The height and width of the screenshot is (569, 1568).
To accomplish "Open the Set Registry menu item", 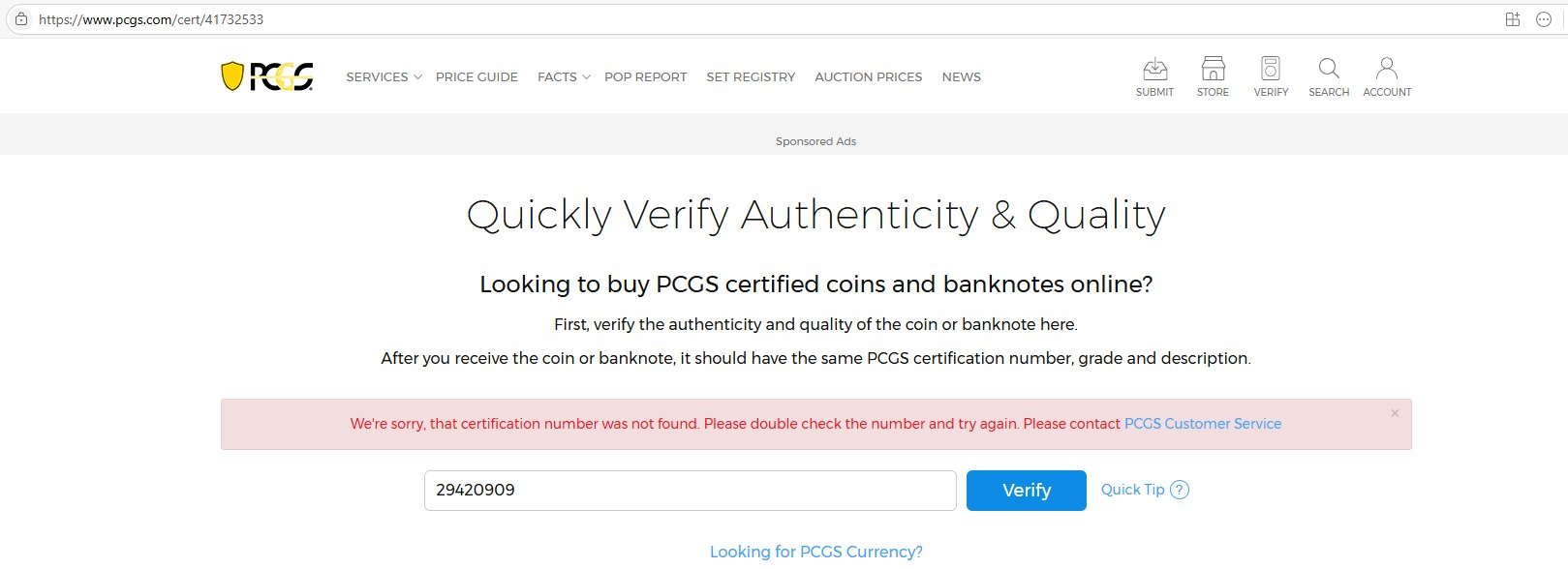I will click(751, 76).
